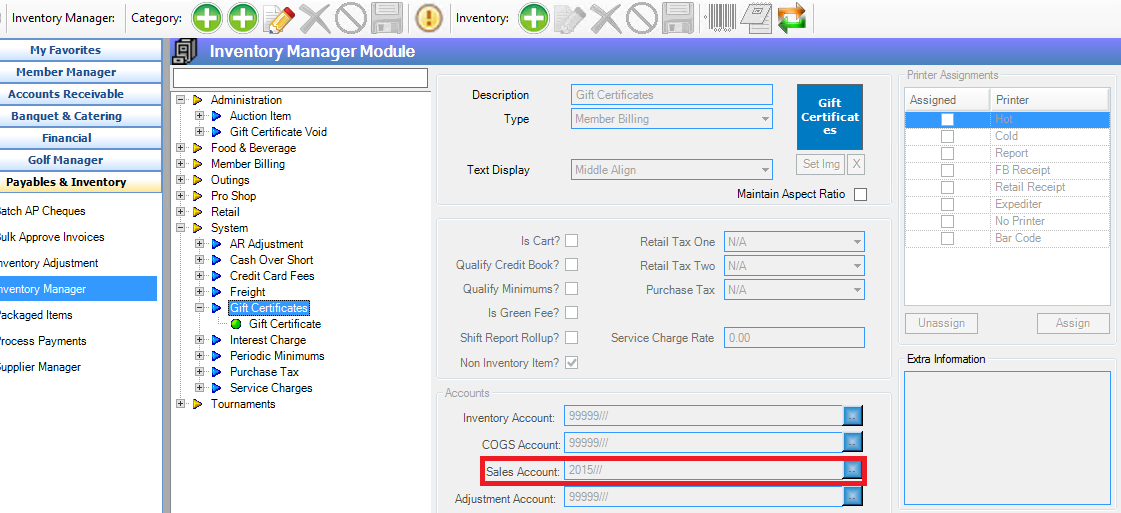Screen dimensions: 1121x513
Task: Click the orange-green refresh arrows icon
Action: tap(791, 17)
